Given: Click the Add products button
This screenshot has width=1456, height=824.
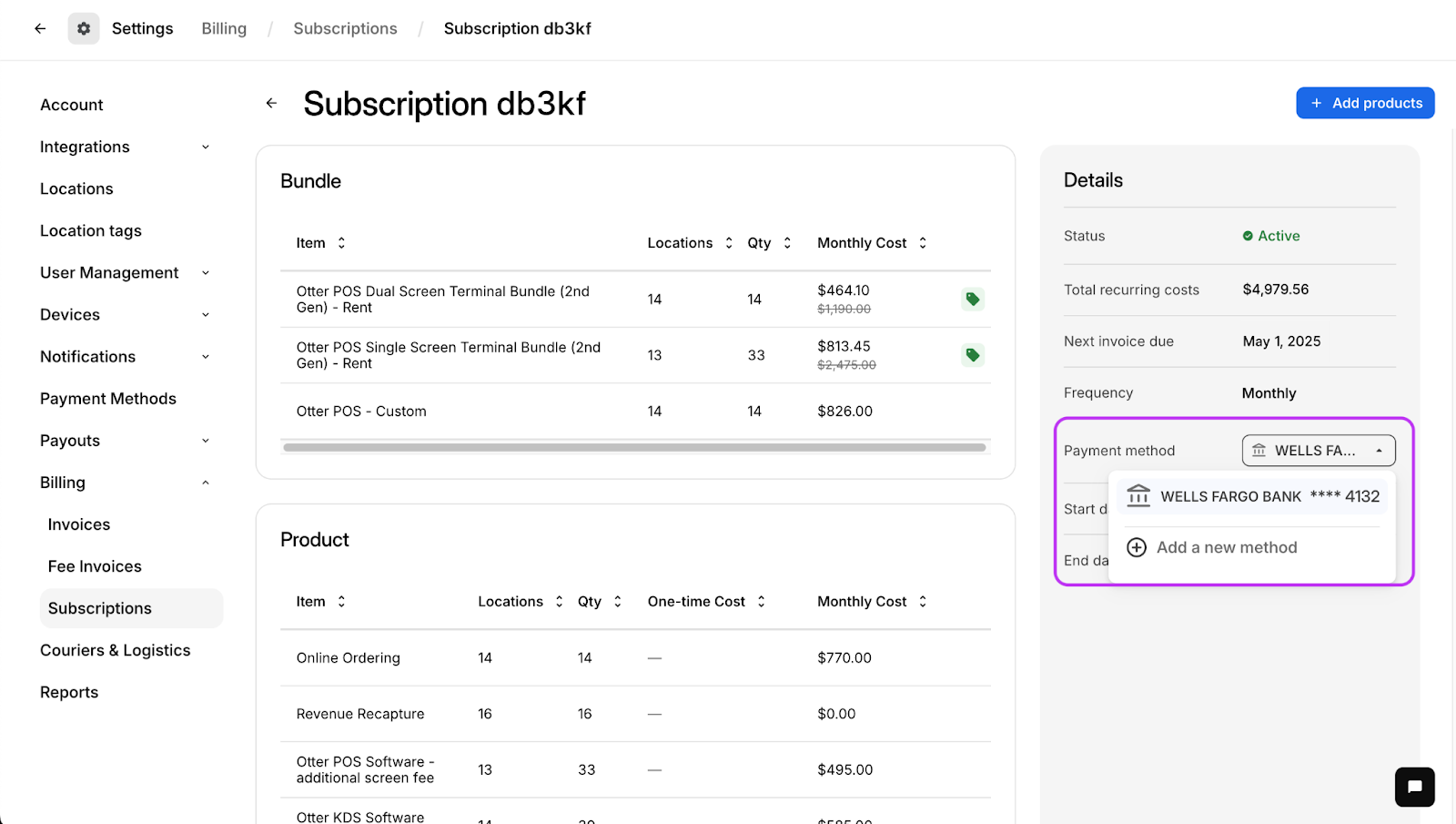Looking at the screenshot, I should (1365, 103).
